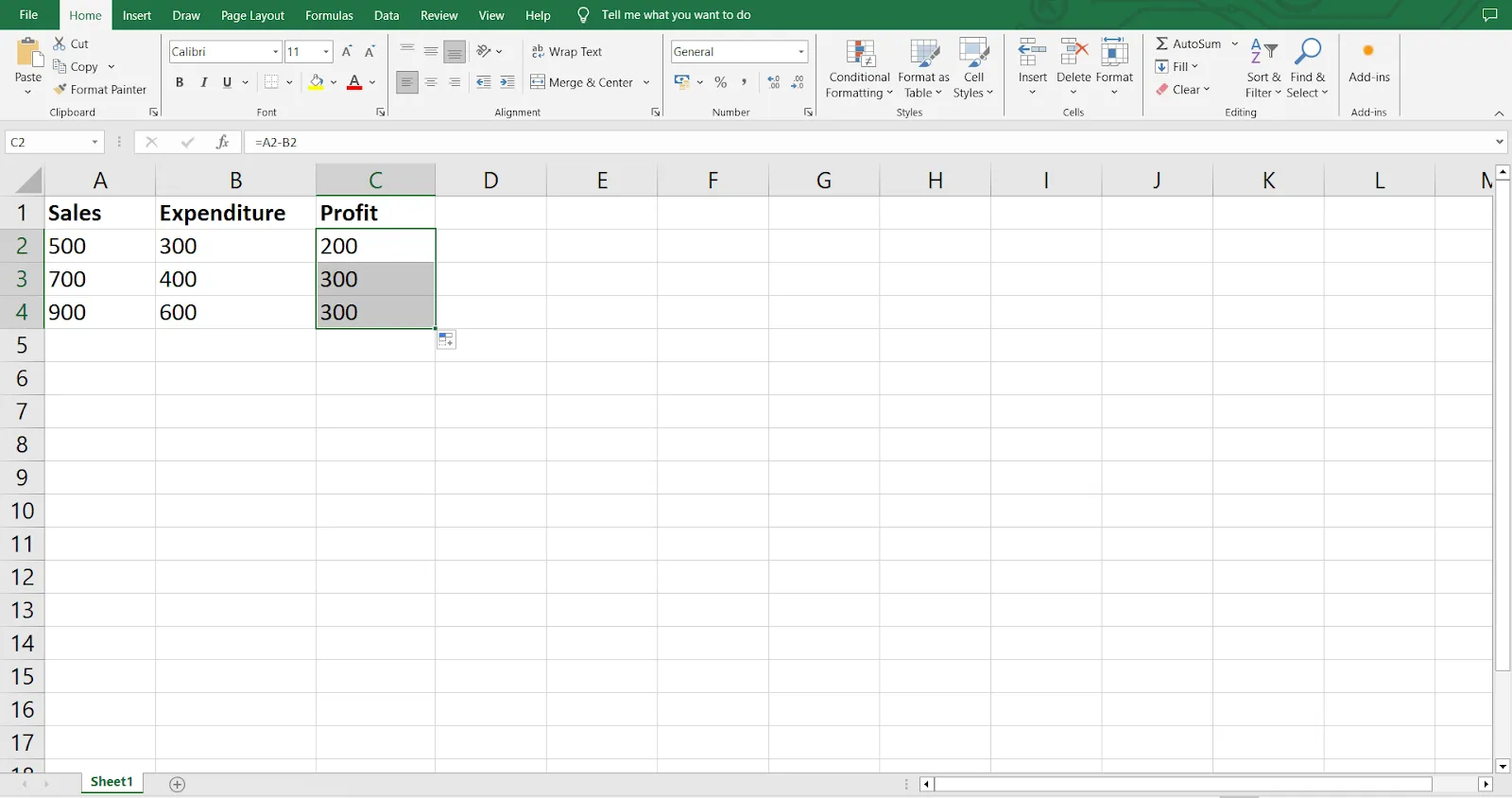Click the Increase Decimal icon
The image size is (1512, 798).
tap(774, 82)
